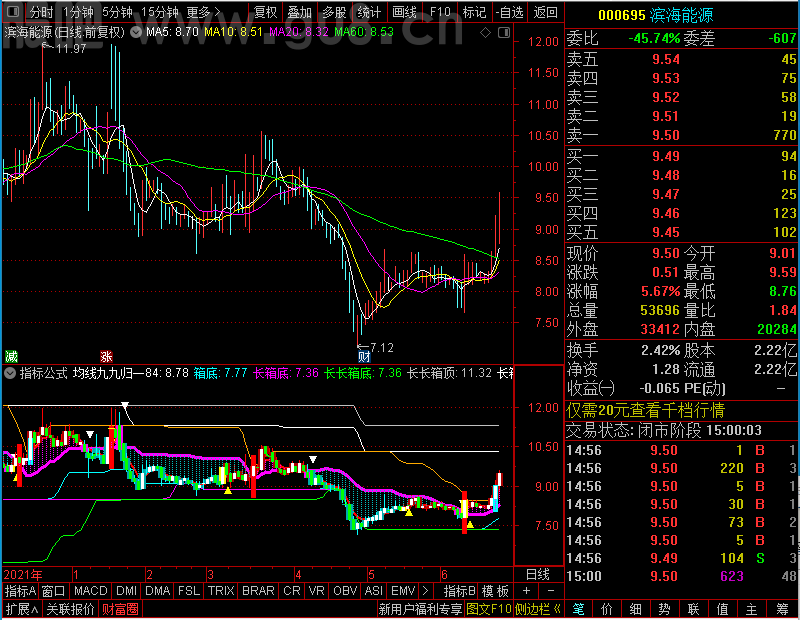Click the 日线 period label

[538, 575]
